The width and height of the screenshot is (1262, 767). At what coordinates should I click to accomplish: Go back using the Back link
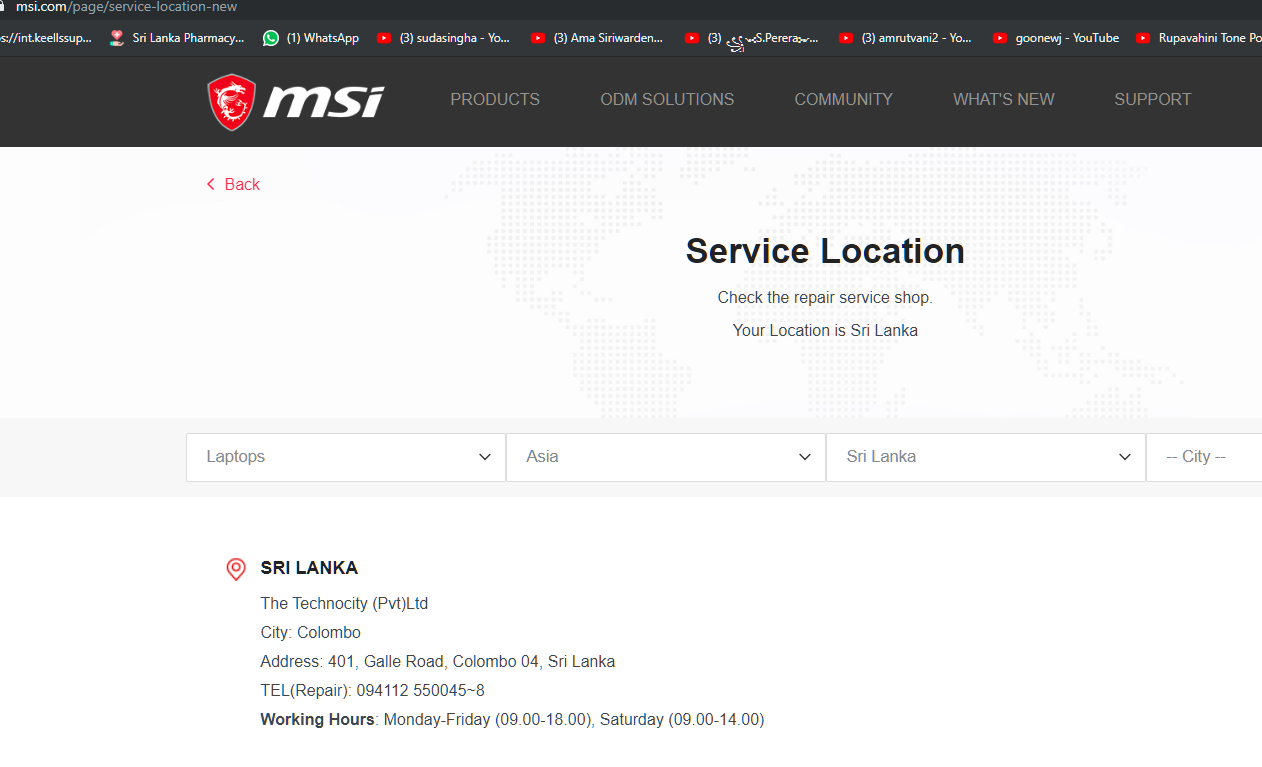[242, 184]
